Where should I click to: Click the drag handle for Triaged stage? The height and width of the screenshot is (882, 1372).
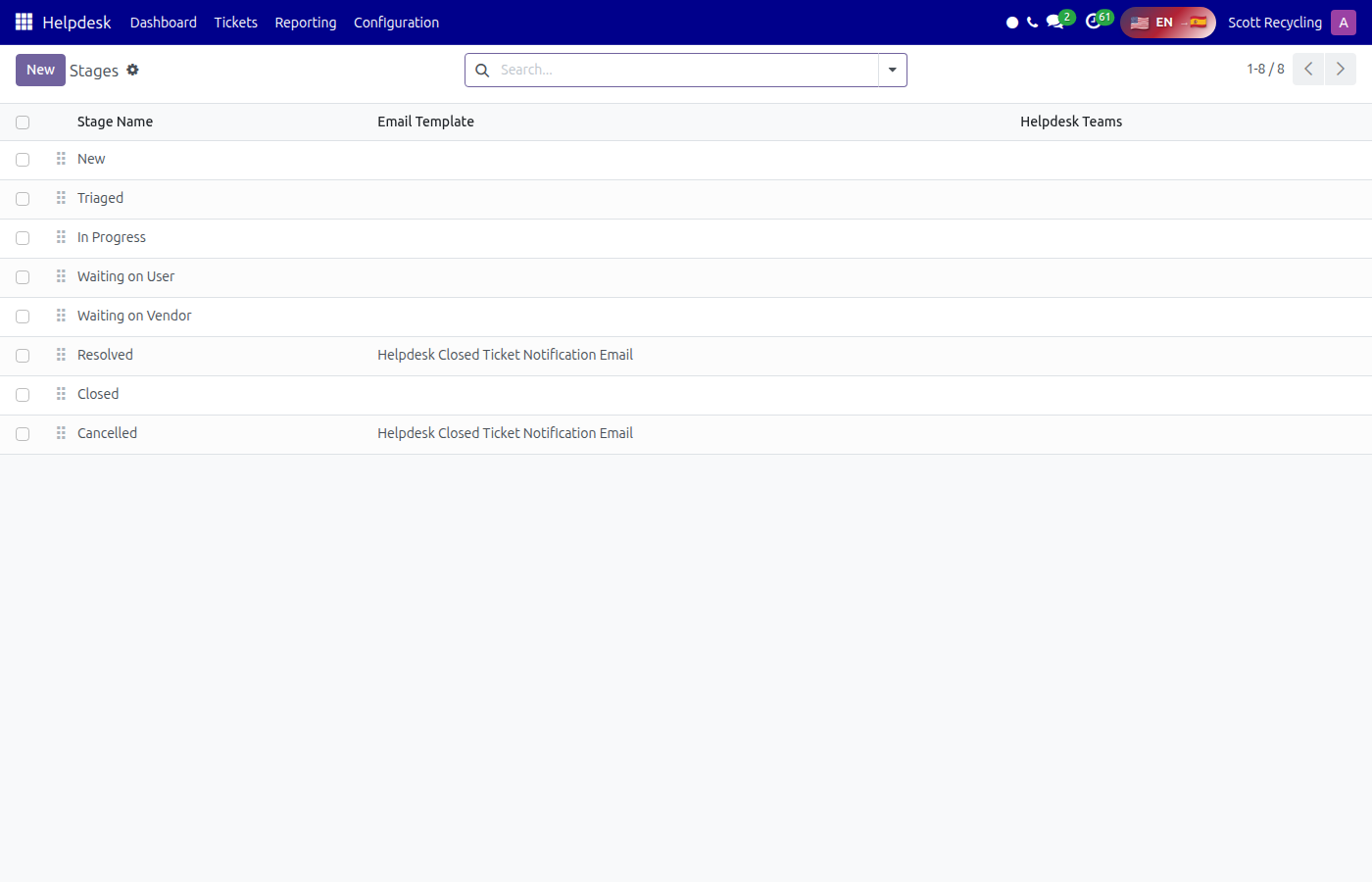point(61,198)
